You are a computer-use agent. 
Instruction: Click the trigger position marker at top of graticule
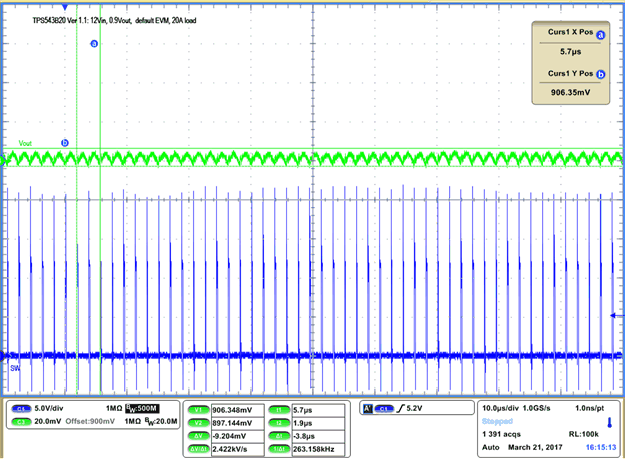click(65, 7)
